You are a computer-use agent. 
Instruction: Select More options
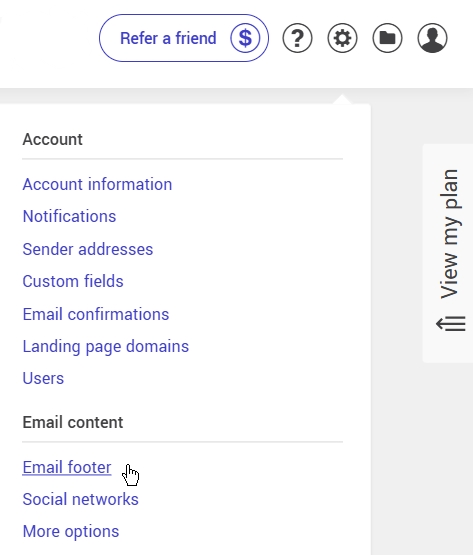71,532
